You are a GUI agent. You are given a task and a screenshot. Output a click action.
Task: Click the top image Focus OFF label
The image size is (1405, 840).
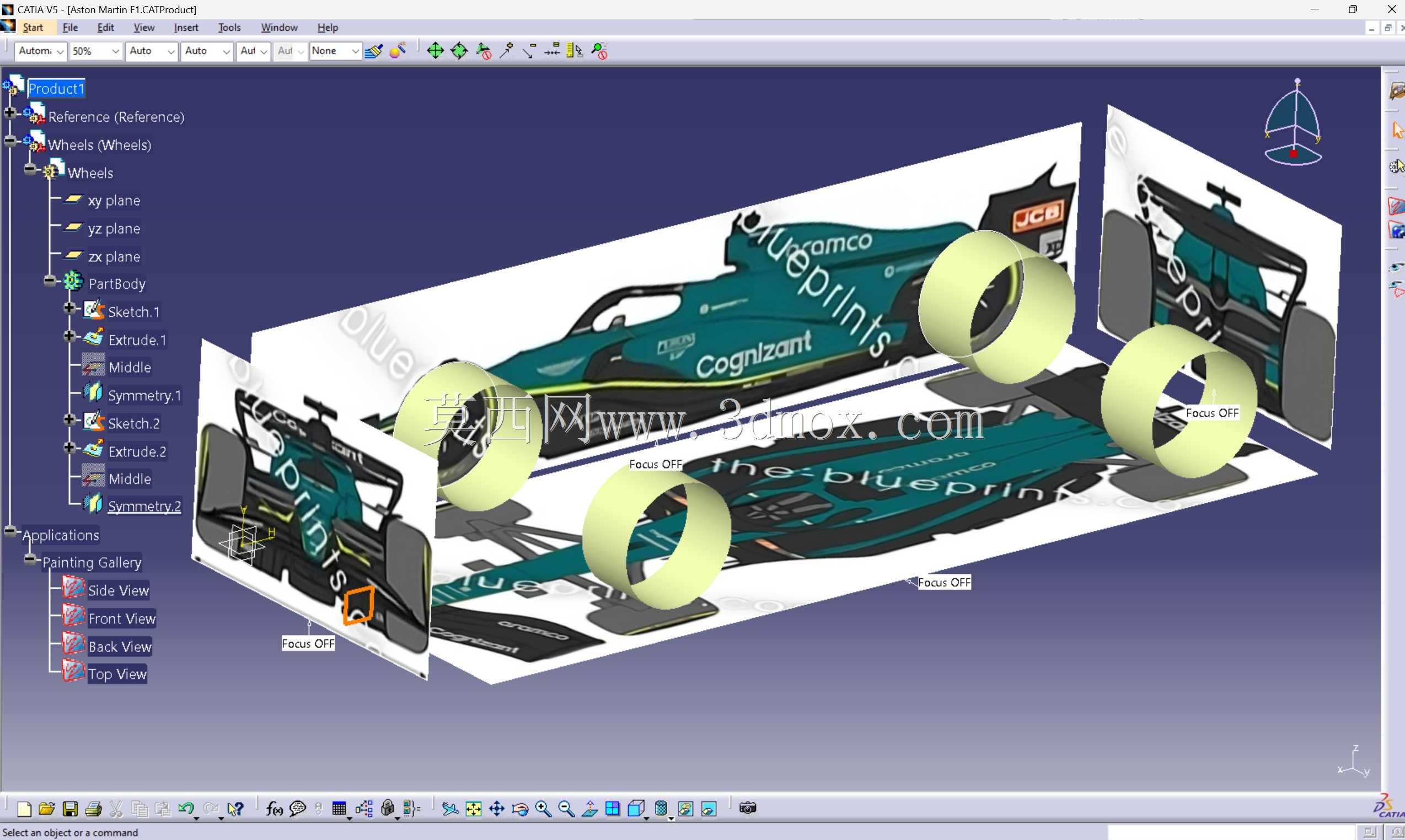[944, 583]
